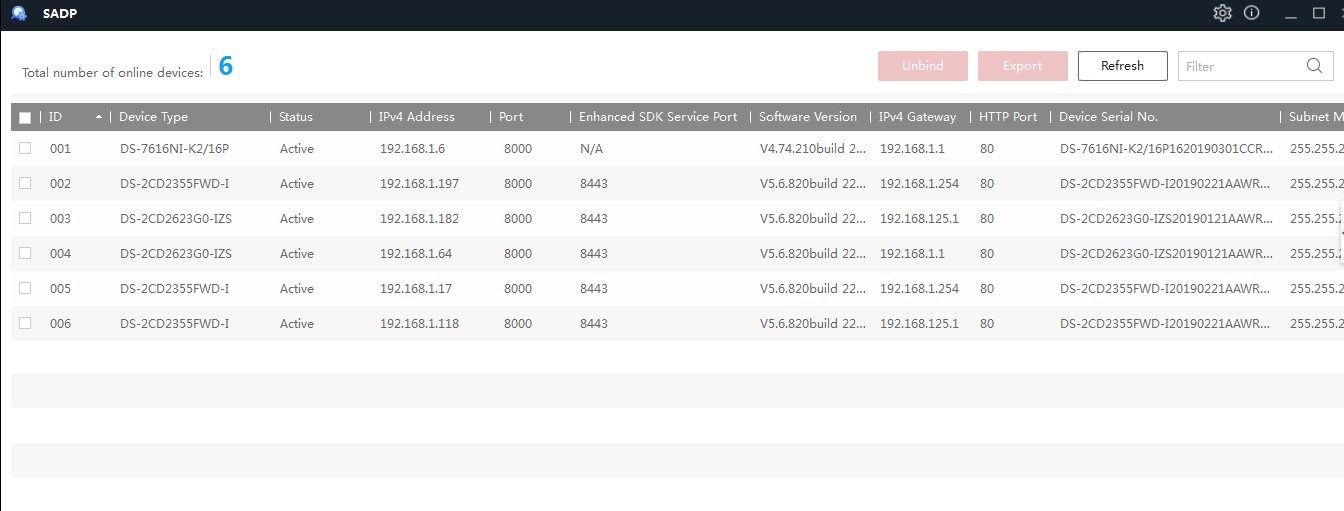Open the settings gear icon

pos(1222,13)
